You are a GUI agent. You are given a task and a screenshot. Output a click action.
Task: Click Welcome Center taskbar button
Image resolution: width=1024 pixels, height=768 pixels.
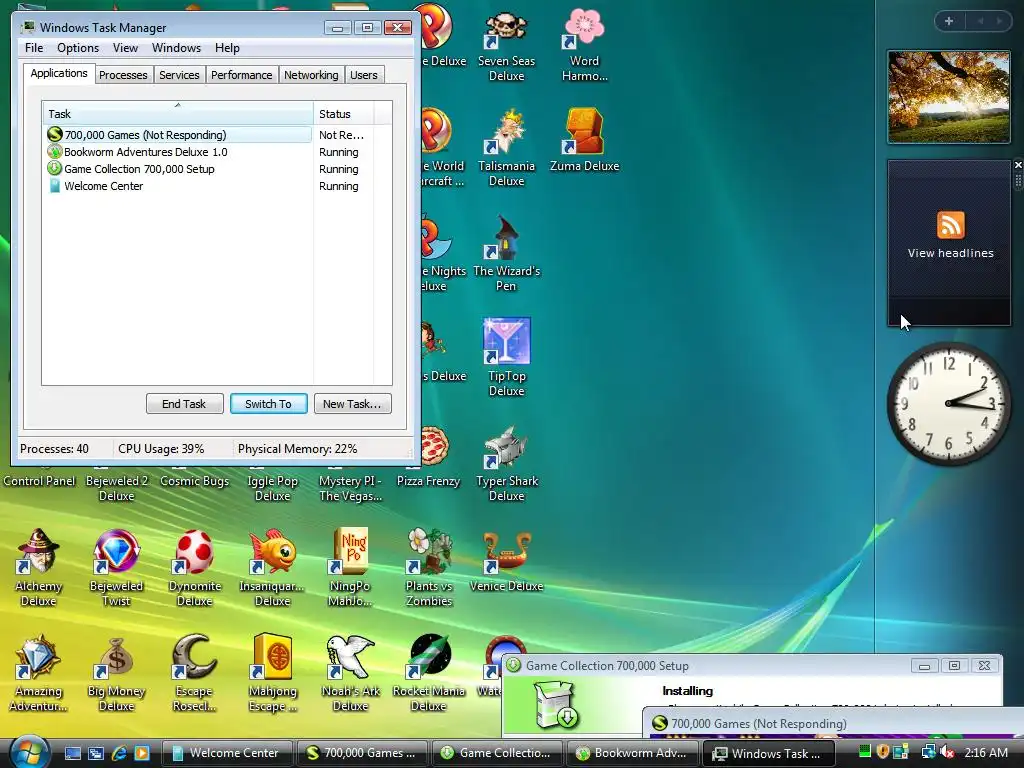point(226,753)
